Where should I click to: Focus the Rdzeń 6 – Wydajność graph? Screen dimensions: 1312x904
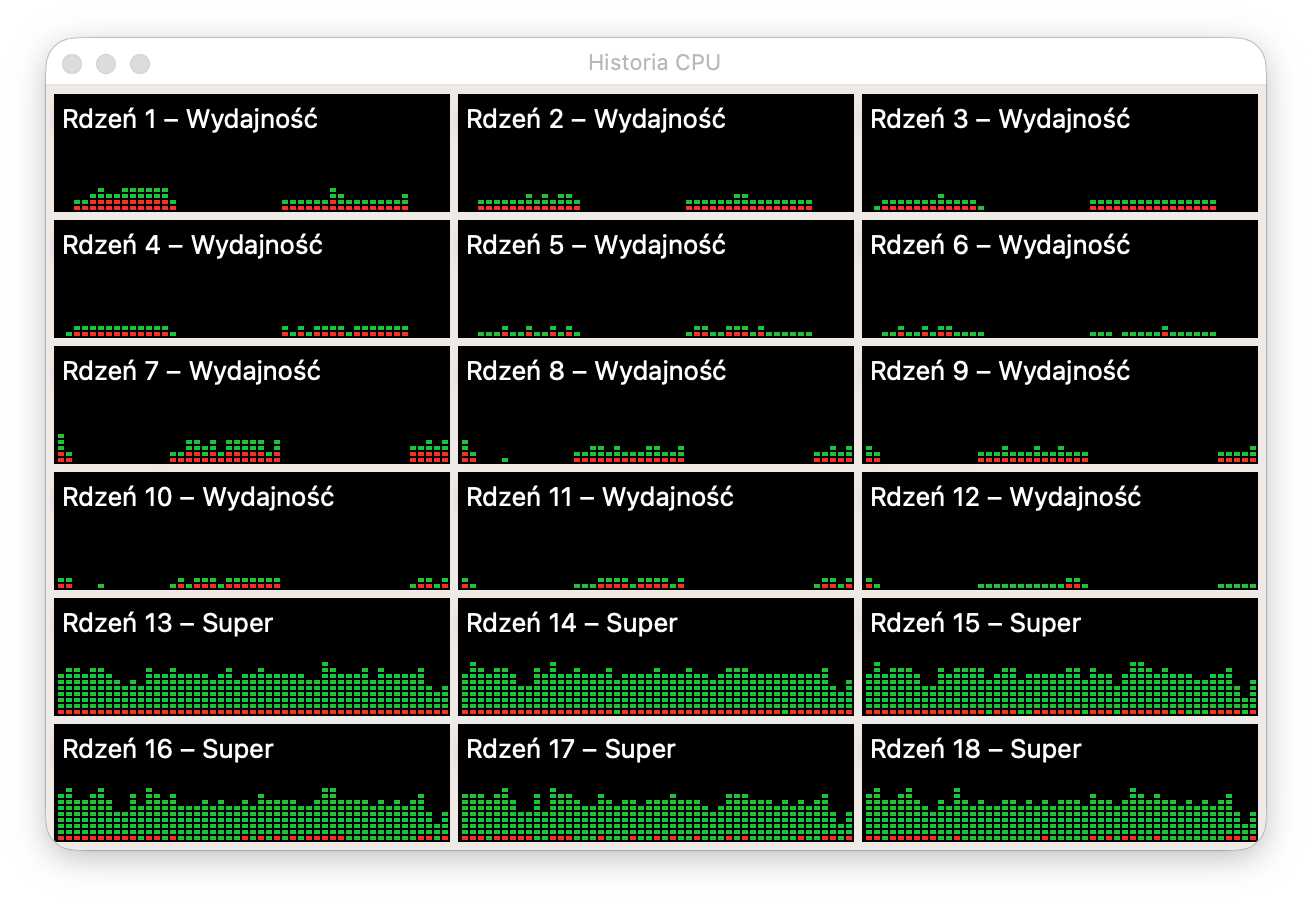[x=1060, y=279]
